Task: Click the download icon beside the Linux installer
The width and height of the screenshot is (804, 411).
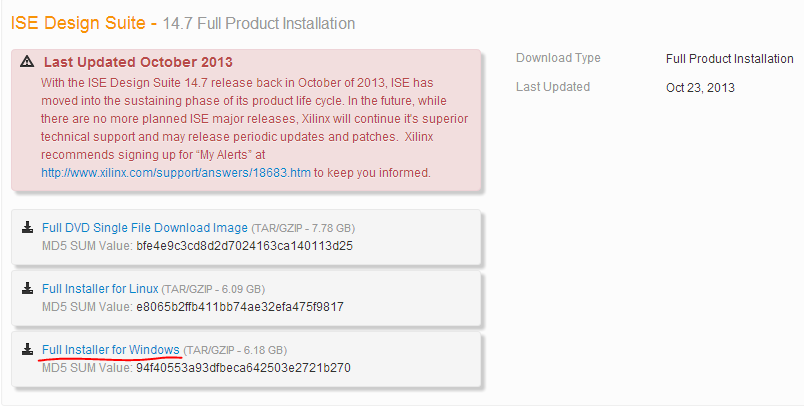Action: (27, 289)
